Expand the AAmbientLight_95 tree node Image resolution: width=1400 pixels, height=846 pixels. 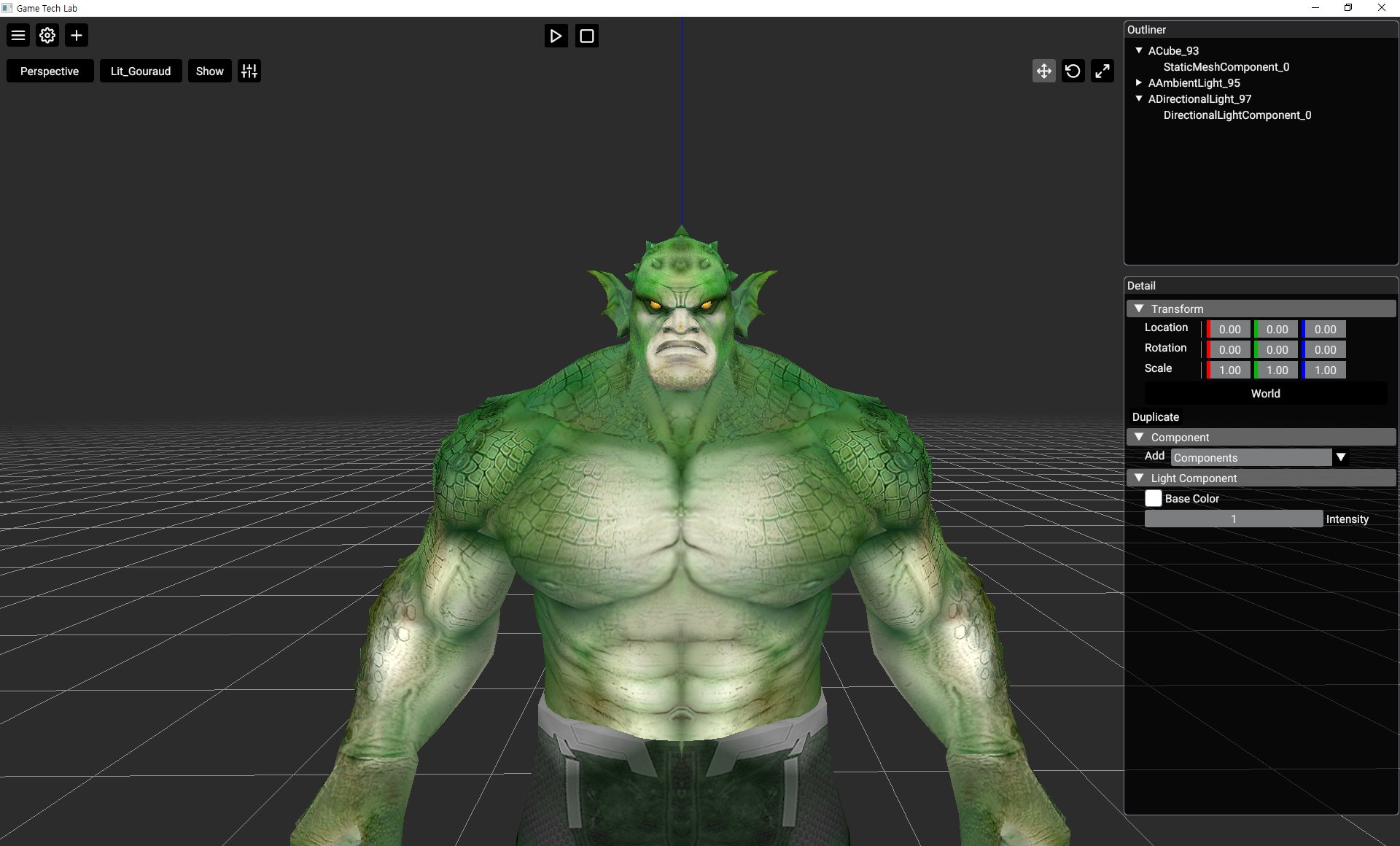coord(1139,82)
